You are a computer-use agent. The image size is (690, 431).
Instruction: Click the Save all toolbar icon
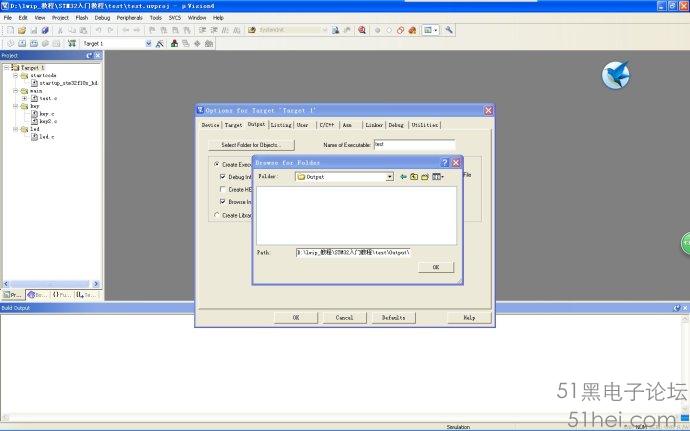[45, 30]
